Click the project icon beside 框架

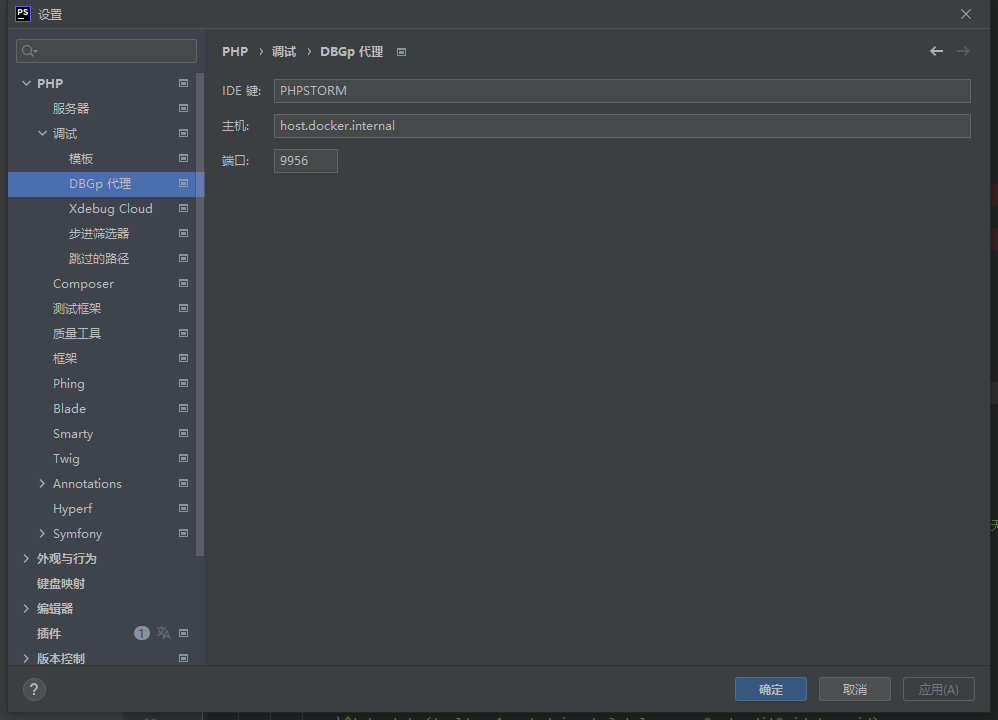(x=183, y=358)
